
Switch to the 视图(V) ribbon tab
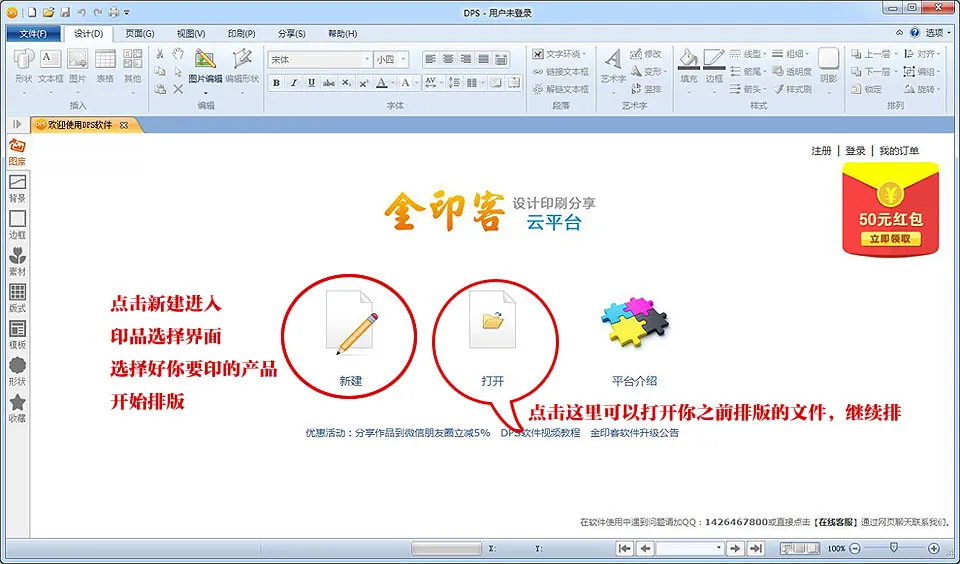[x=191, y=34]
